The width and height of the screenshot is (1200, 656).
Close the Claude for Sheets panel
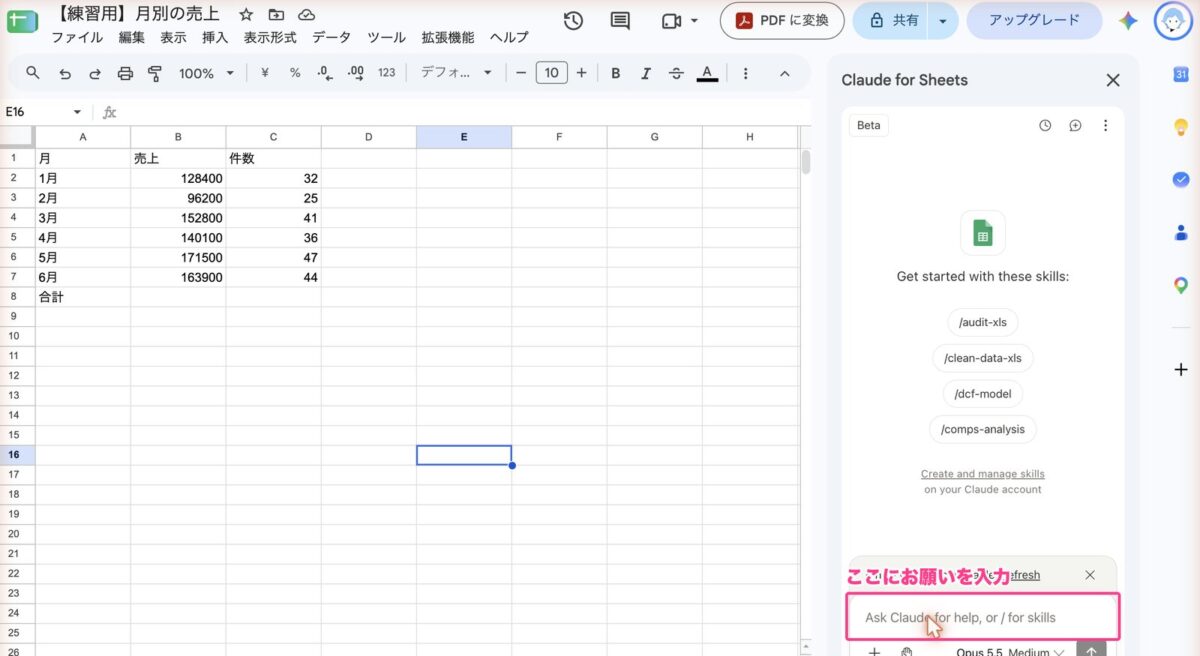click(1113, 80)
